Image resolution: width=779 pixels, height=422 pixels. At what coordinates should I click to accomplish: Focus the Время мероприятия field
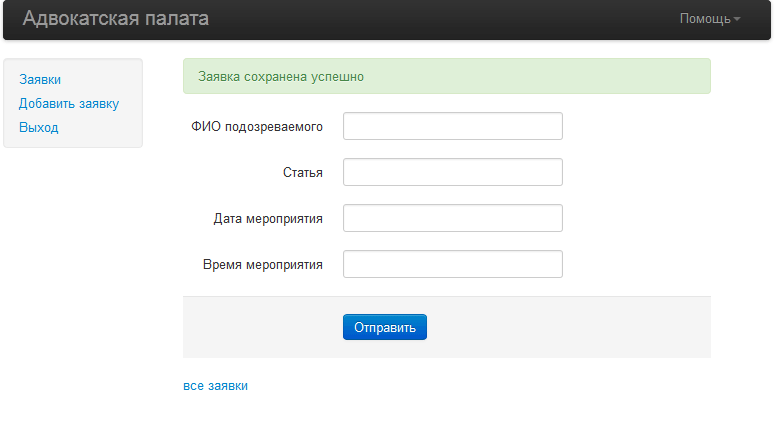coord(453,264)
